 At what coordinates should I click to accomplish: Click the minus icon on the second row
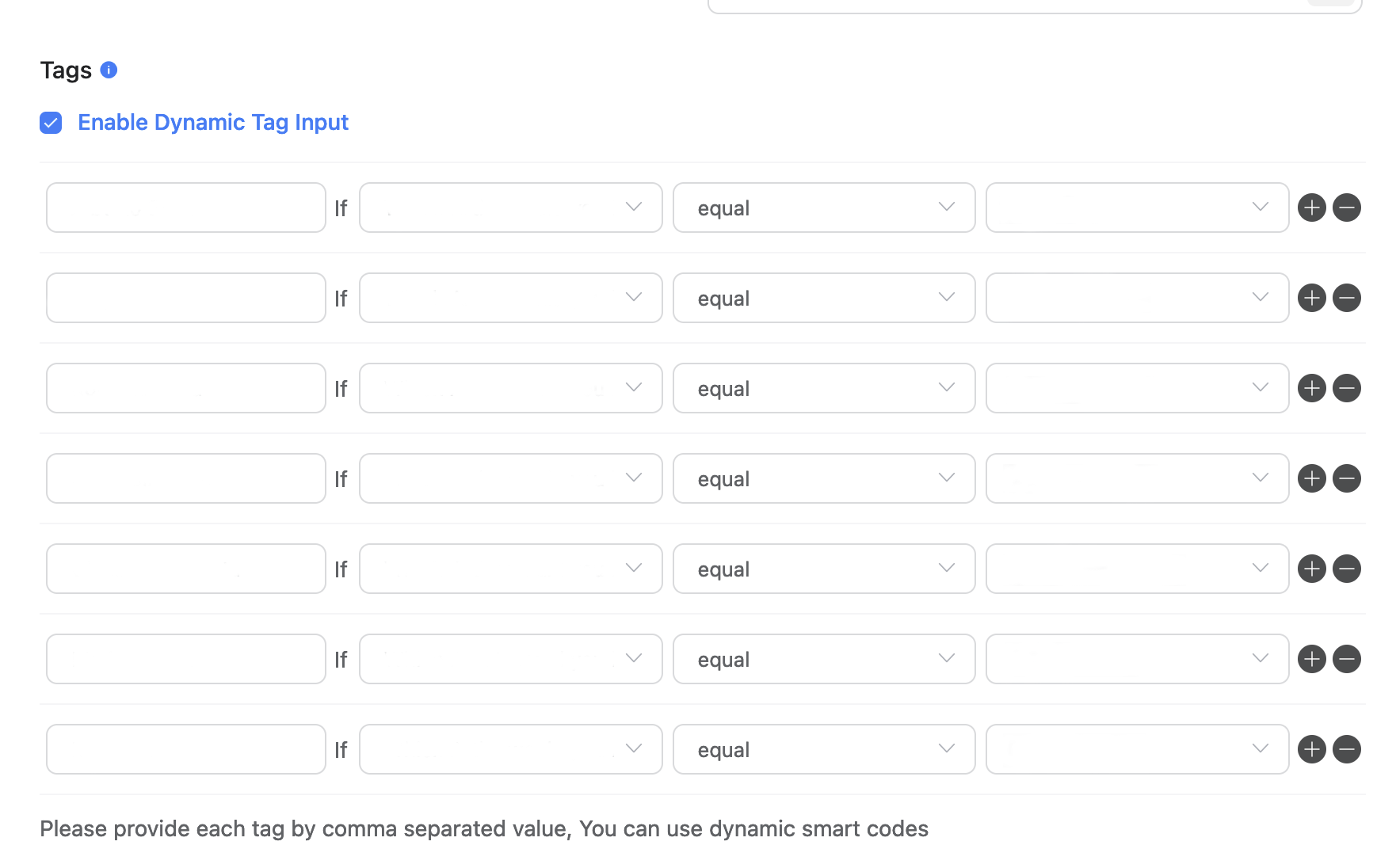pyautogui.click(x=1347, y=298)
